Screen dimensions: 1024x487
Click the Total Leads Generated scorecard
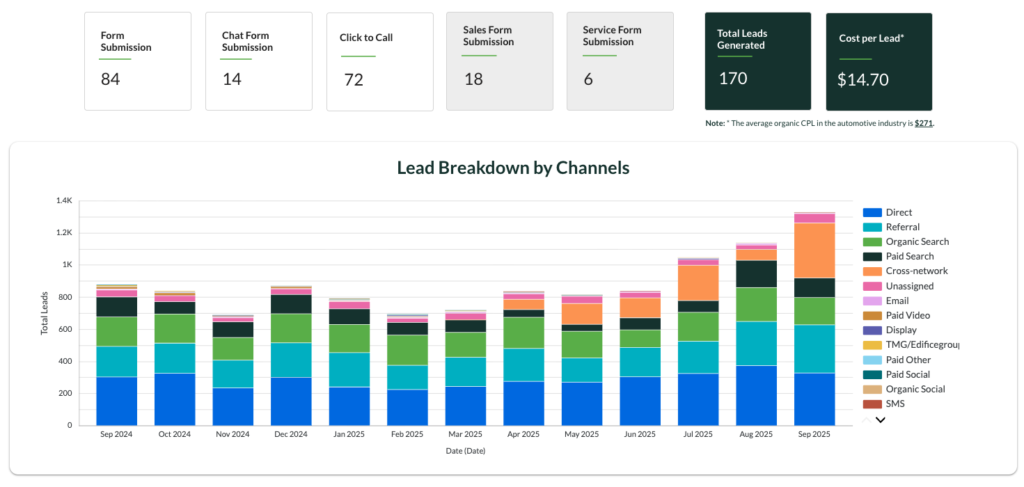coord(758,61)
